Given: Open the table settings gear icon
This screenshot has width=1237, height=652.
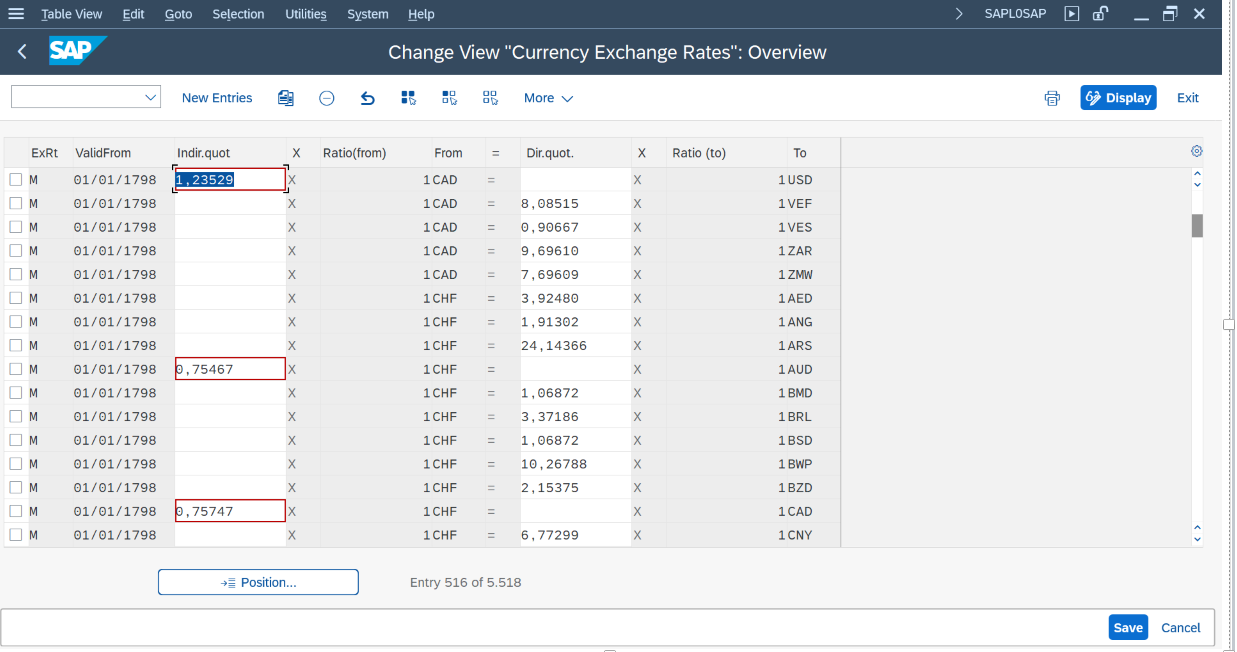Looking at the screenshot, I should [x=1197, y=152].
